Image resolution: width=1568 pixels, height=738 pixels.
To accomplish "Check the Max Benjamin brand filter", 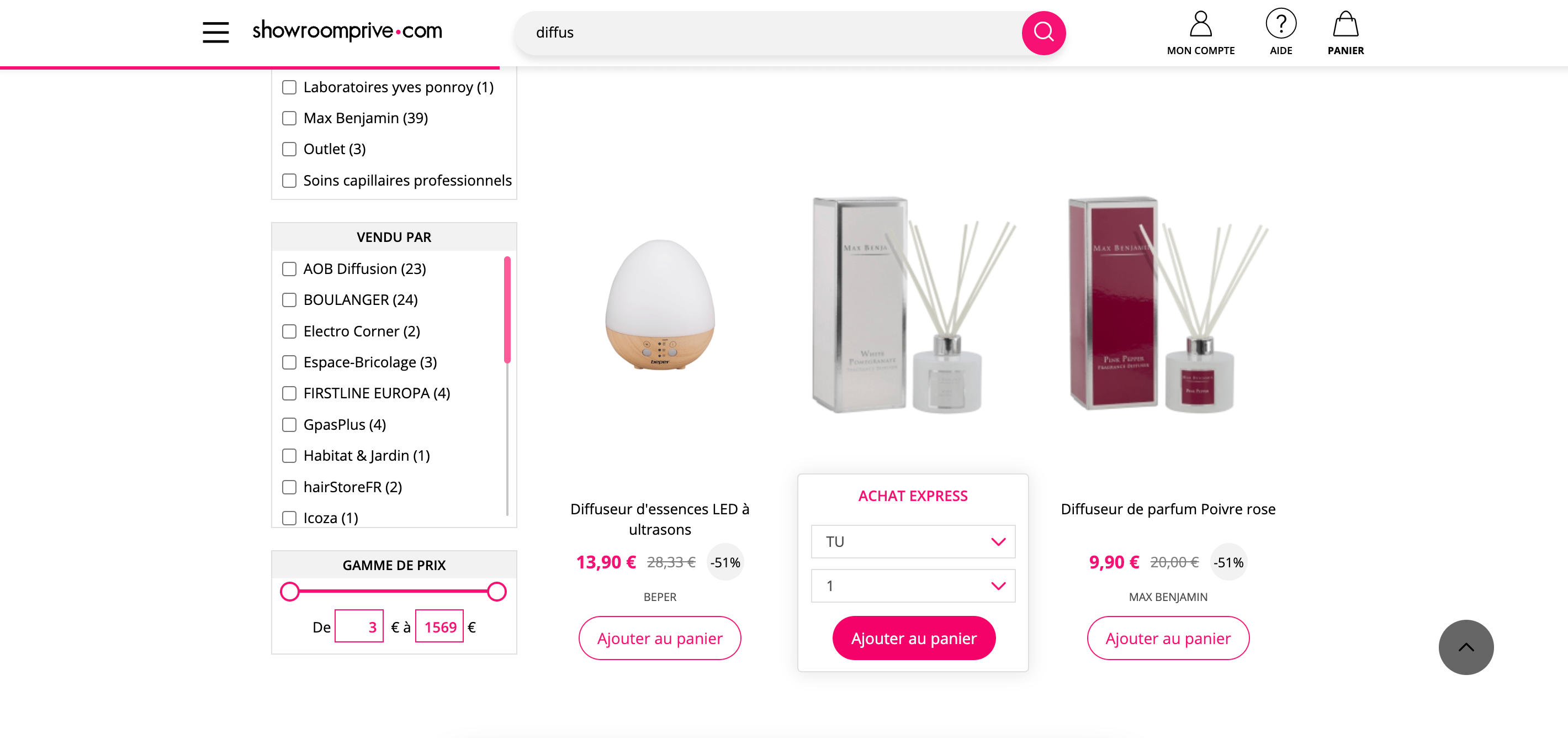I will 289,118.
